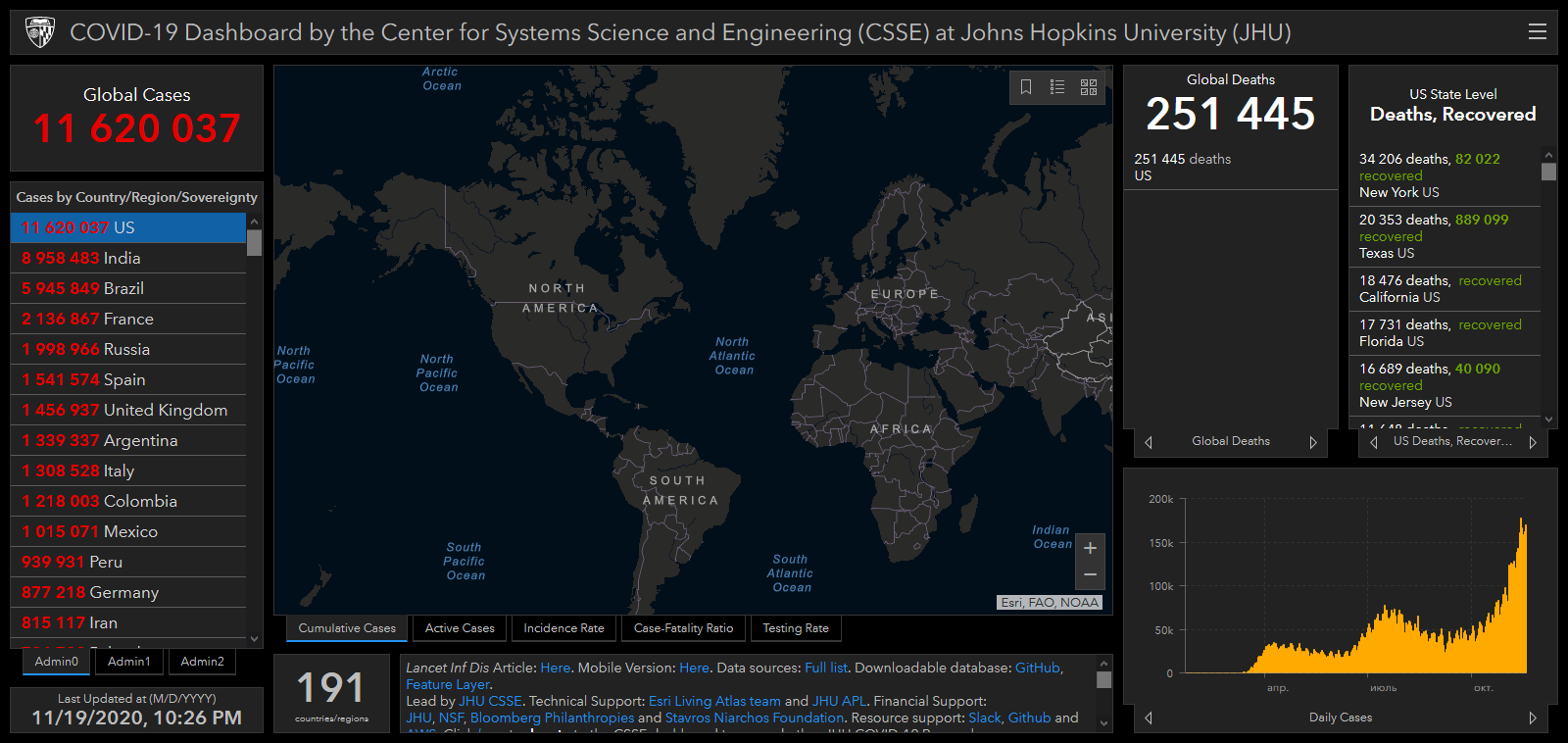The image size is (1568, 743).
Task: Select Germany row in country list
Action: coord(128,592)
